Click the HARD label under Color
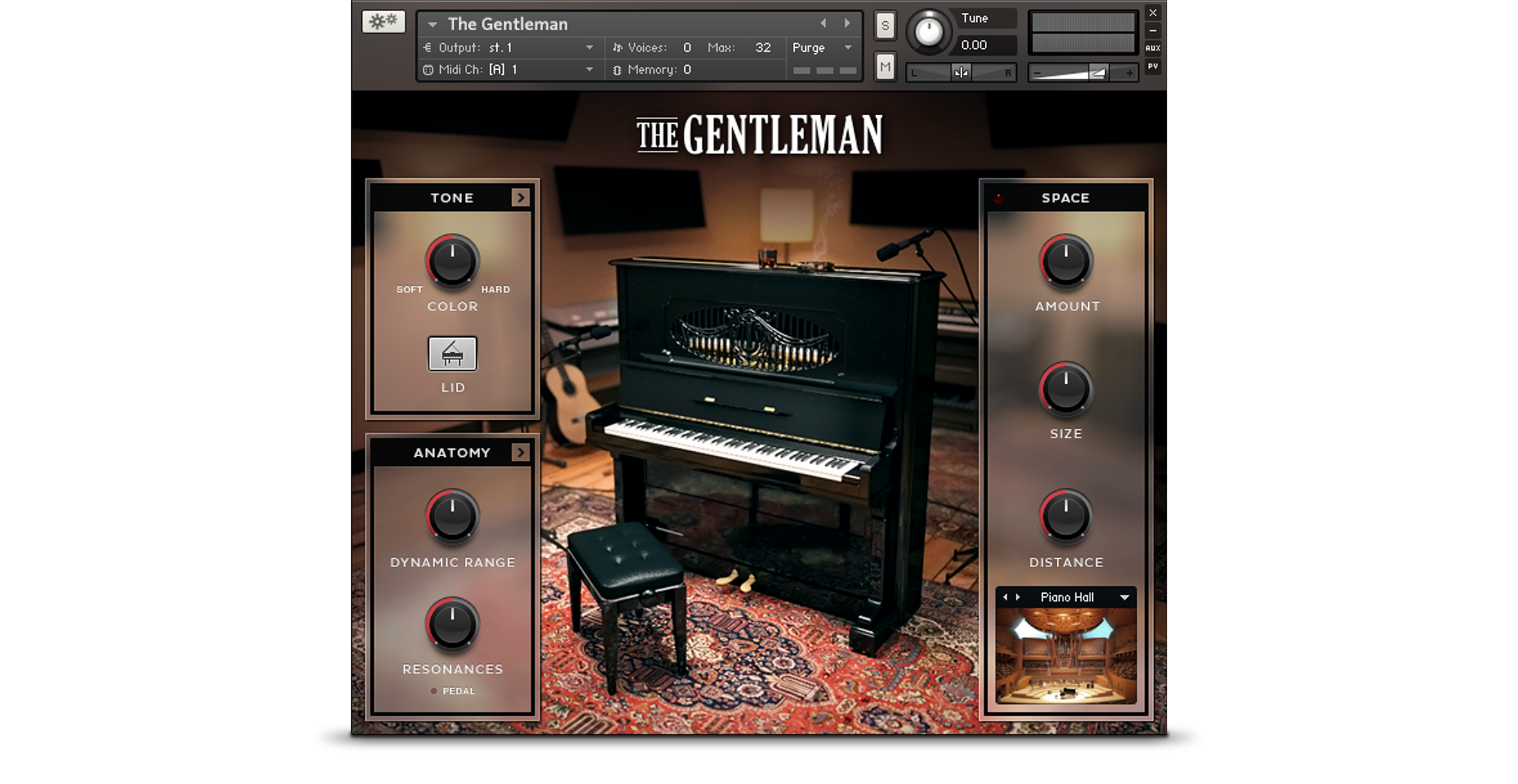The width and height of the screenshot is (1518, 784). click(x=495, y=290)
